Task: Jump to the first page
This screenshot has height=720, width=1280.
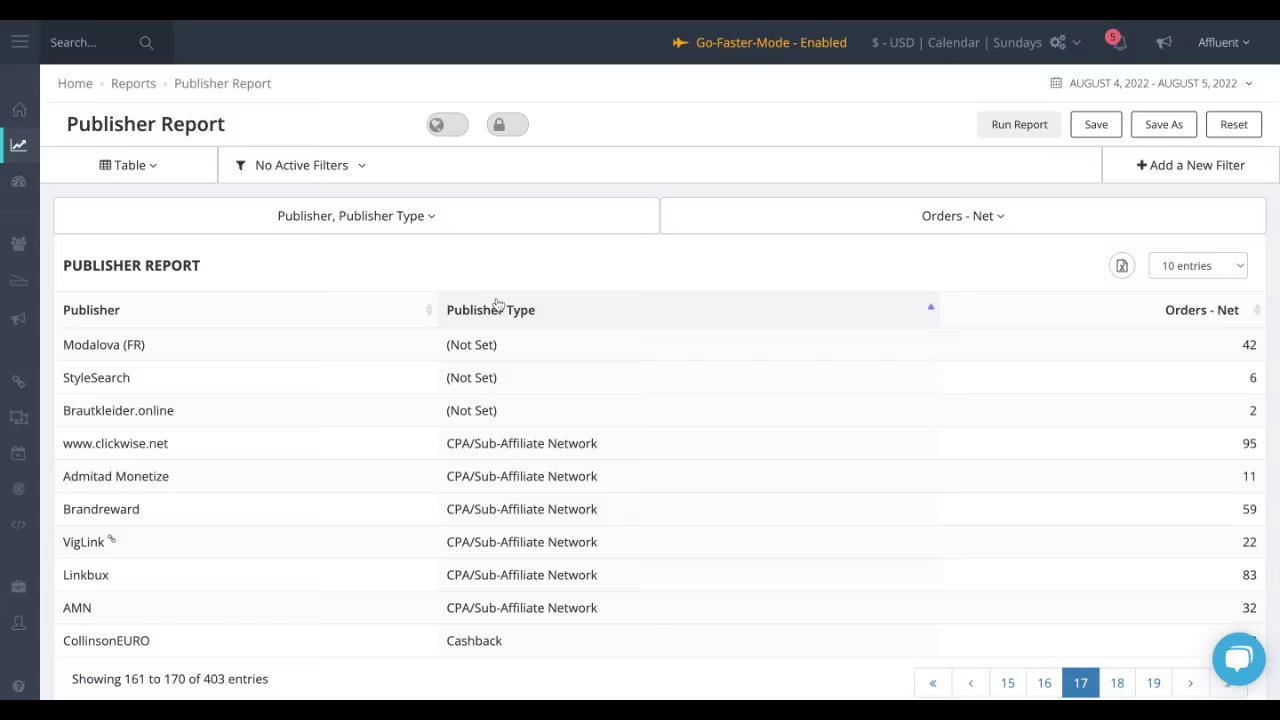Action: pyautogui.click(x=933, y=683)
